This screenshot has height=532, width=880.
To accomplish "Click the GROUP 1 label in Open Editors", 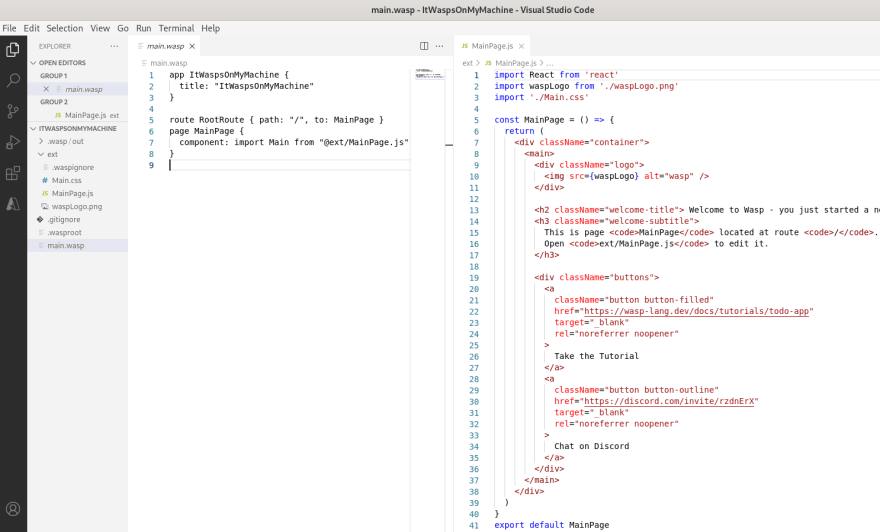I will coord(53,76).
